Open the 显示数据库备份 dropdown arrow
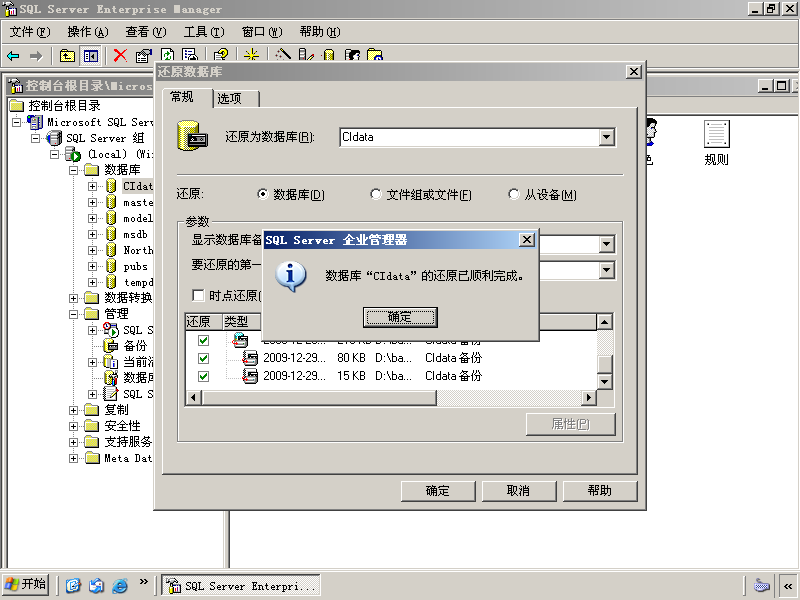Screen dimensions: 800x600 (x=607, y=244)
